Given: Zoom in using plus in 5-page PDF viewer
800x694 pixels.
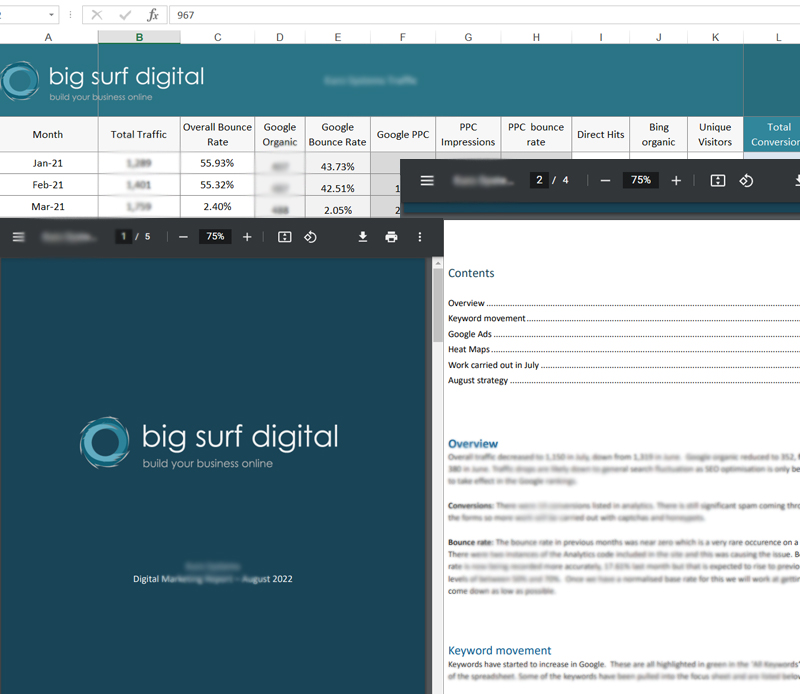Looking at the screenshot, I should click(x=247, y=237).
